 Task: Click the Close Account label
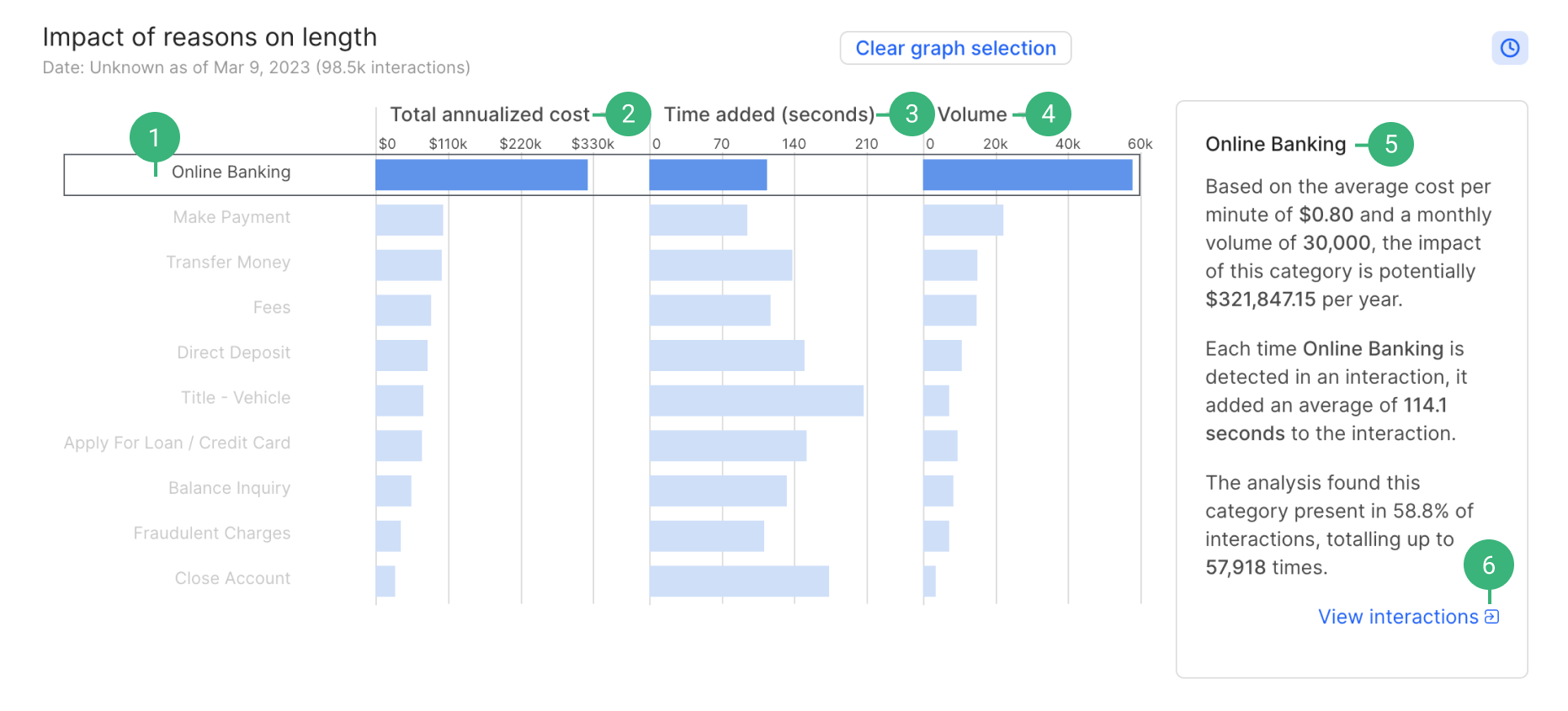click(232, 579)
